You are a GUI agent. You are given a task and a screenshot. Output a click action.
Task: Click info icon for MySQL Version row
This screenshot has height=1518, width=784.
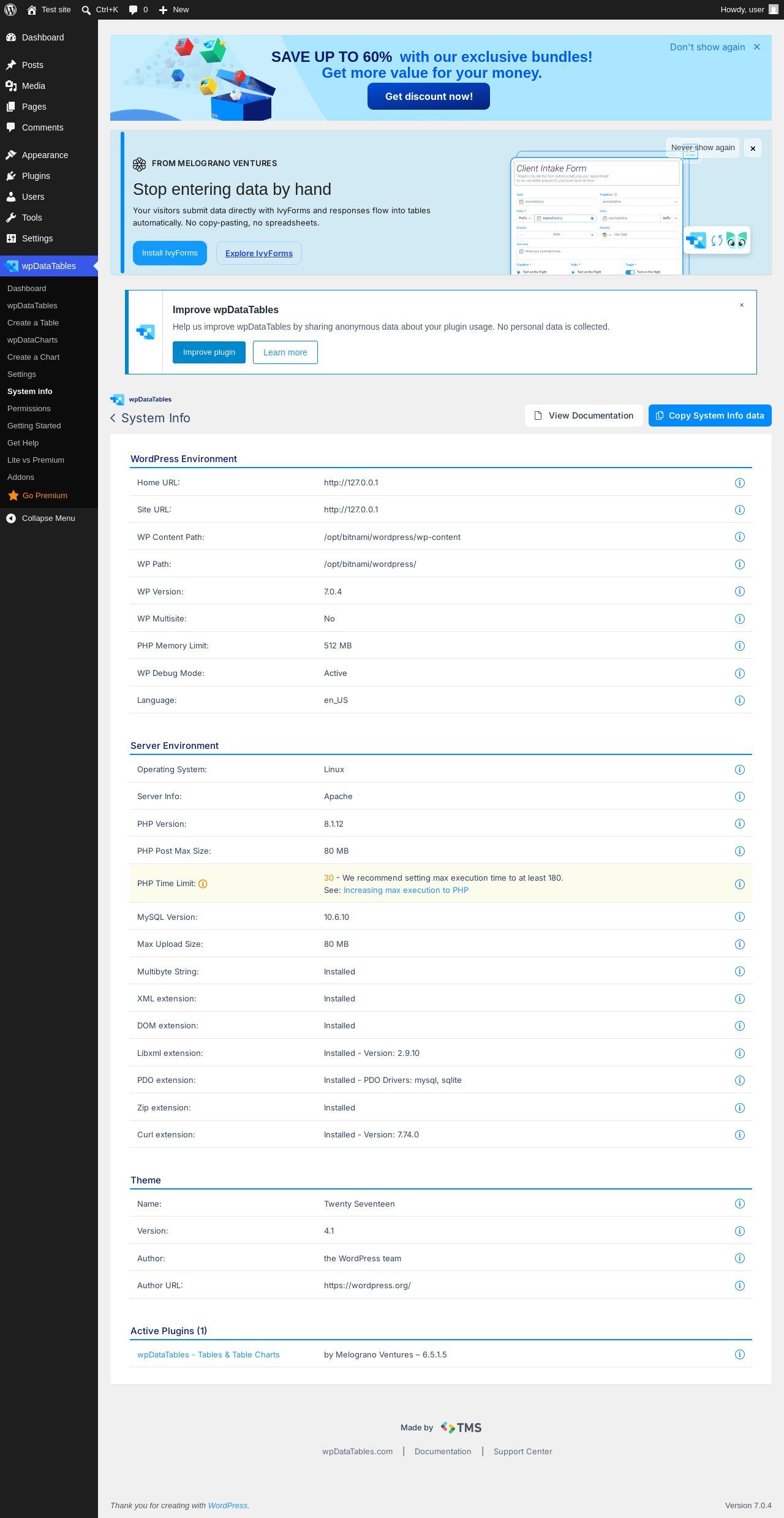coord(740,917)
